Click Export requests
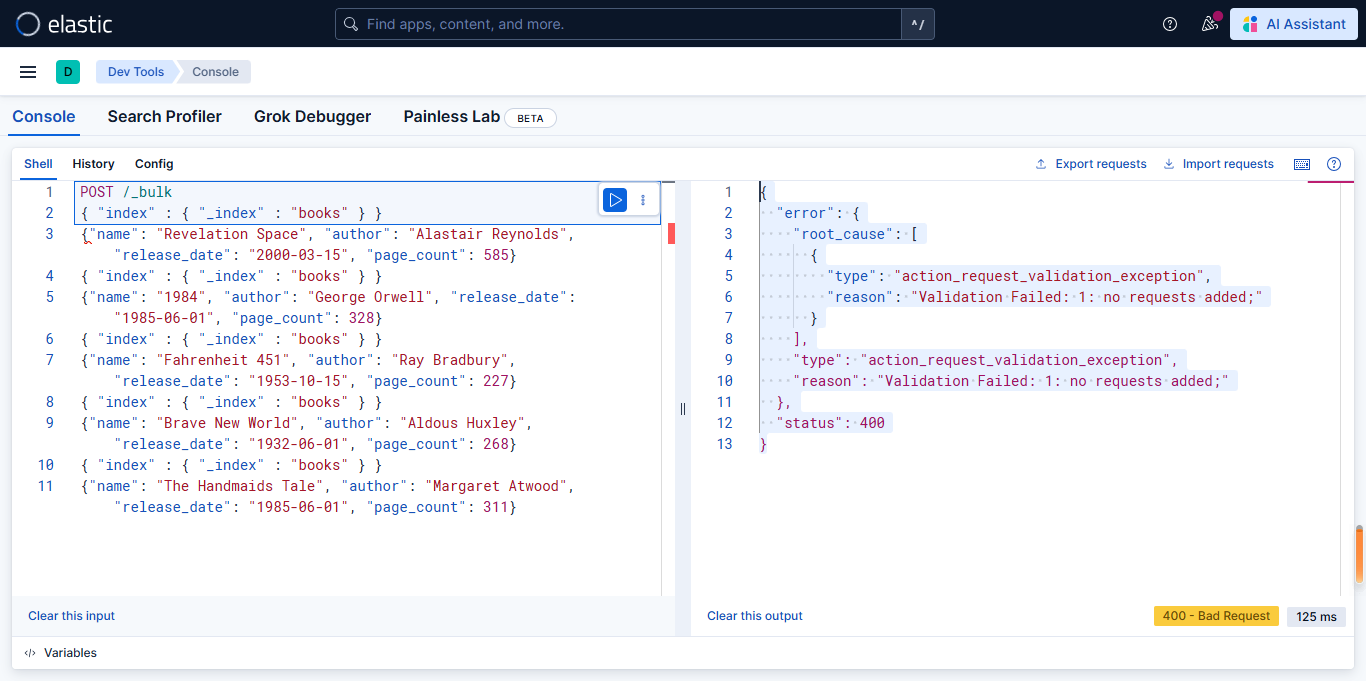This screenshot has height=681, width=1366. tap(1091, 164)
